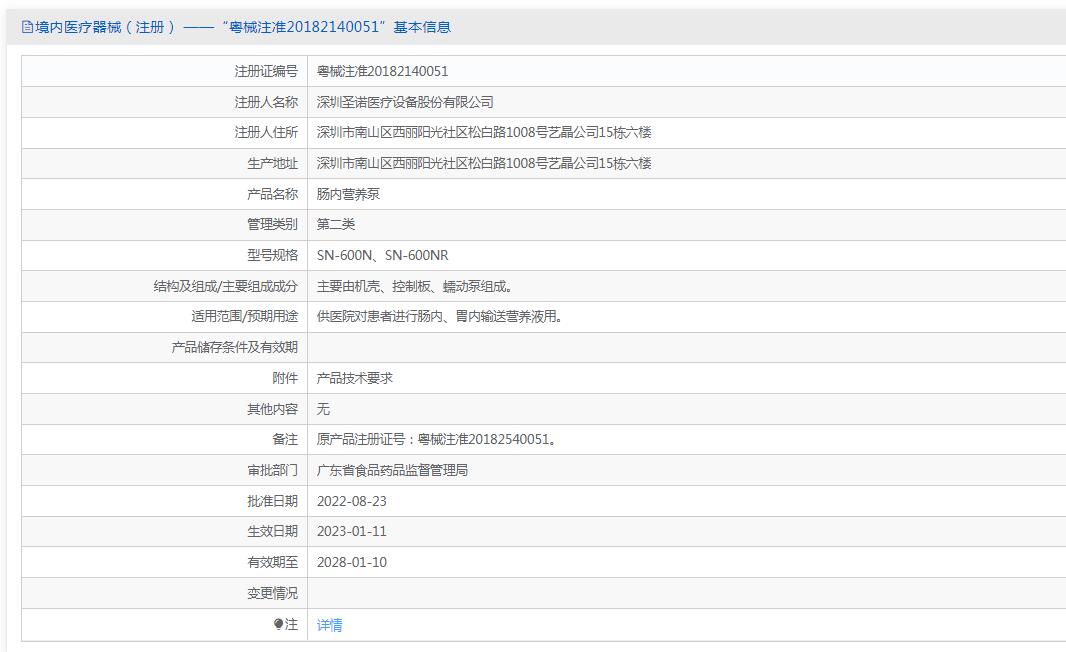
Task: Click the 生产地址 address value
Action: pos(484,163)
